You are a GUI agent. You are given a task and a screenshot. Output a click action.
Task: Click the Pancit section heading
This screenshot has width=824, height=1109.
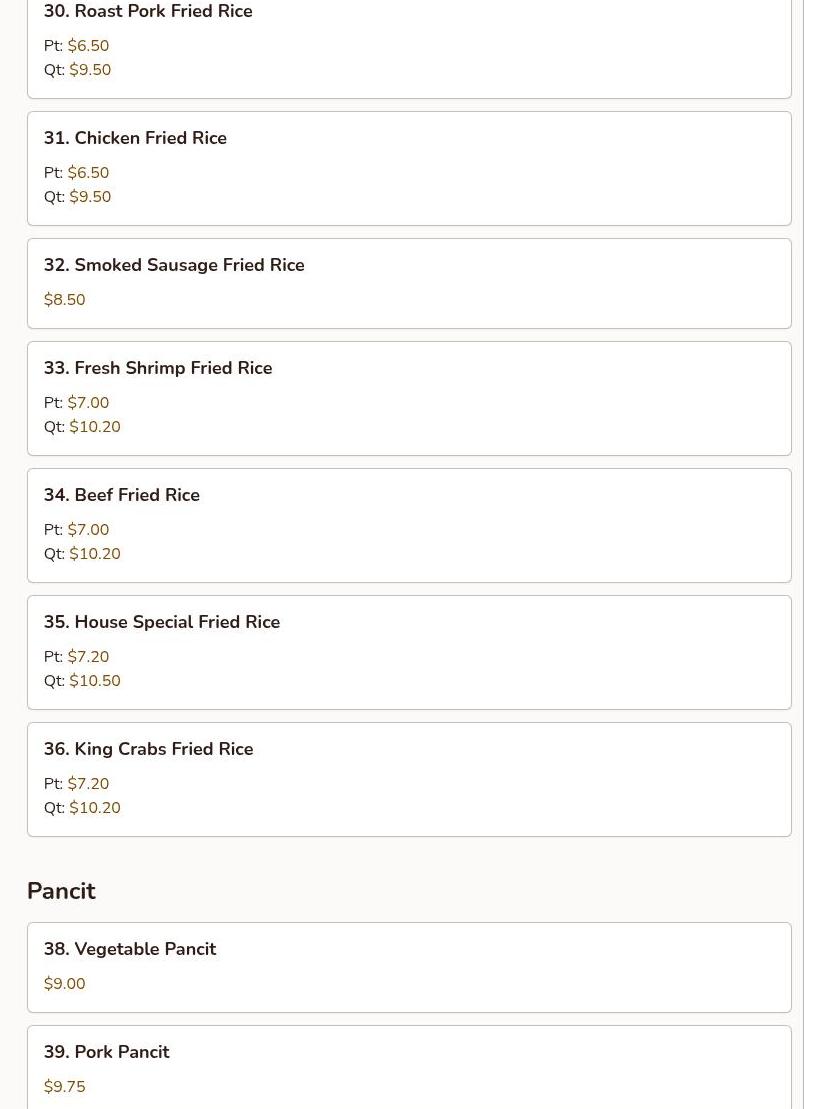[x=61, y=890]
